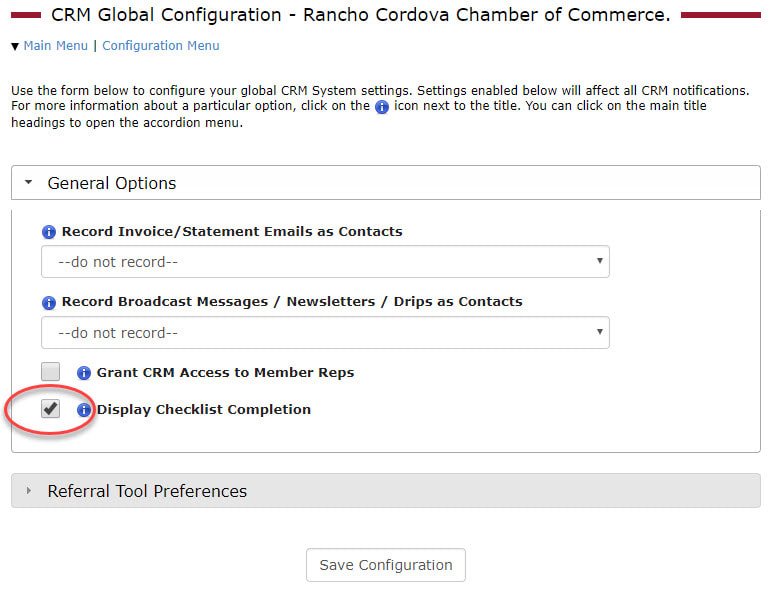Enable Grant CRM Access to Member Reps checkbox
The height and width of the screenshot is (594, 776).
pos(50,371)
